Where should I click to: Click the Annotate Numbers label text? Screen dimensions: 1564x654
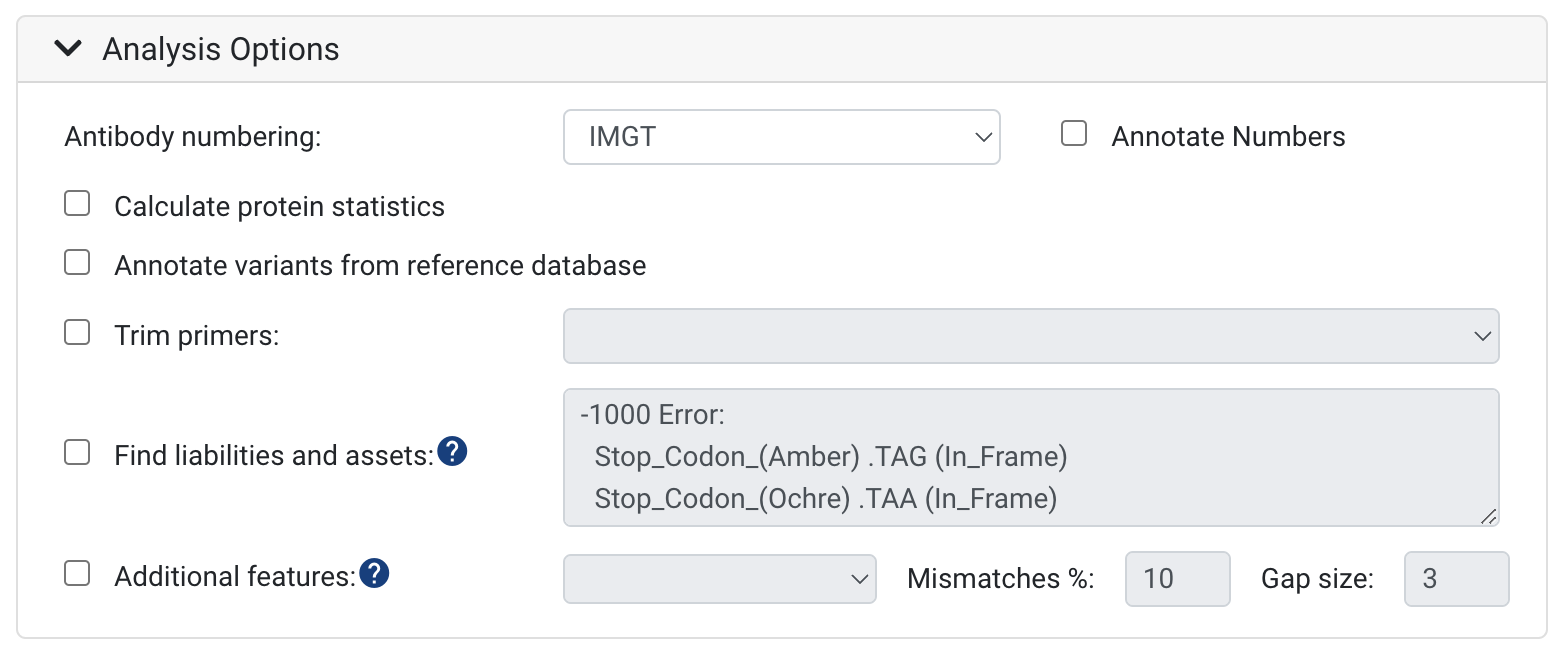coord(1228,137)
